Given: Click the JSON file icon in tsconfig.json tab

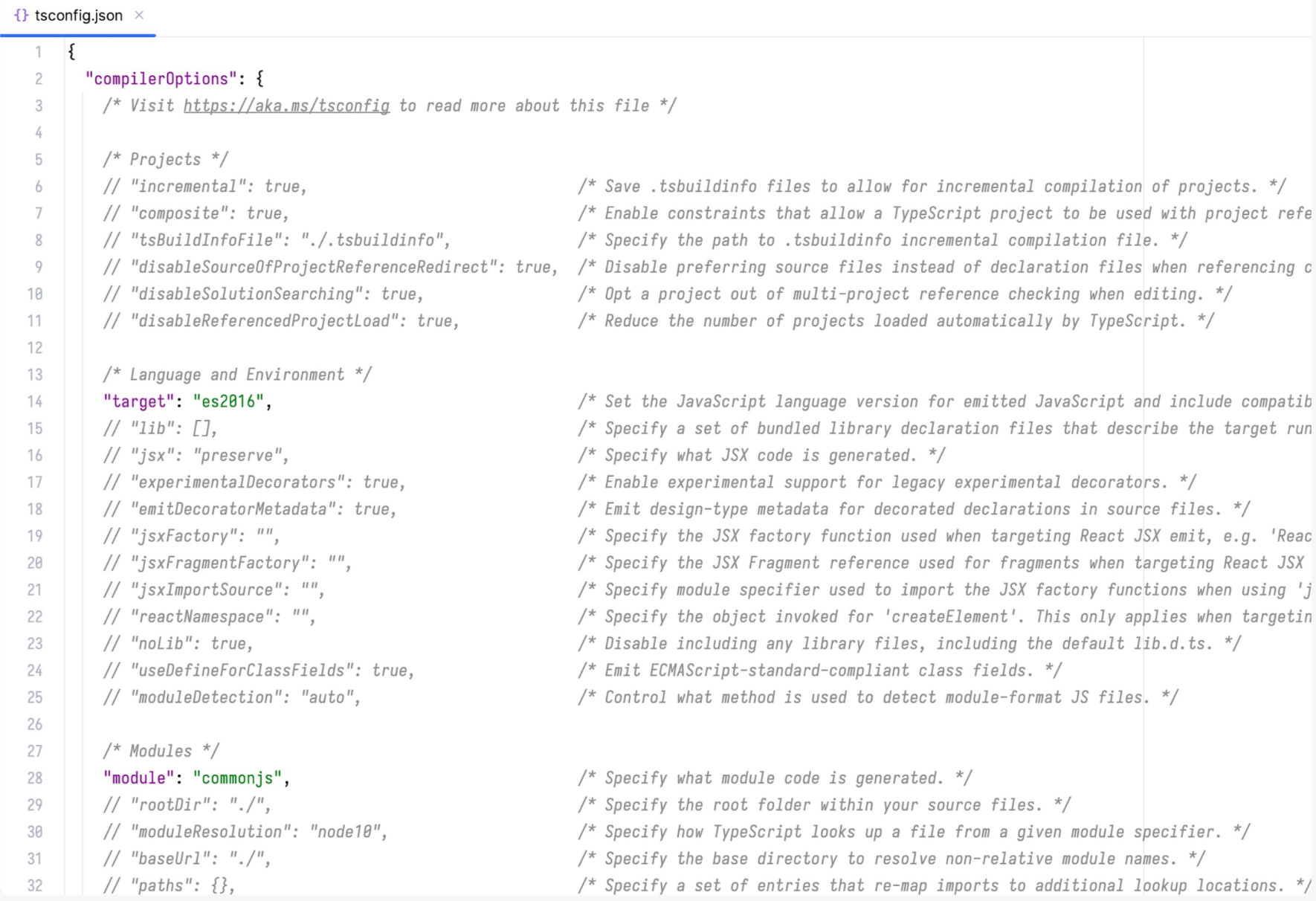Looking at the screenshot, I should 21,16.
